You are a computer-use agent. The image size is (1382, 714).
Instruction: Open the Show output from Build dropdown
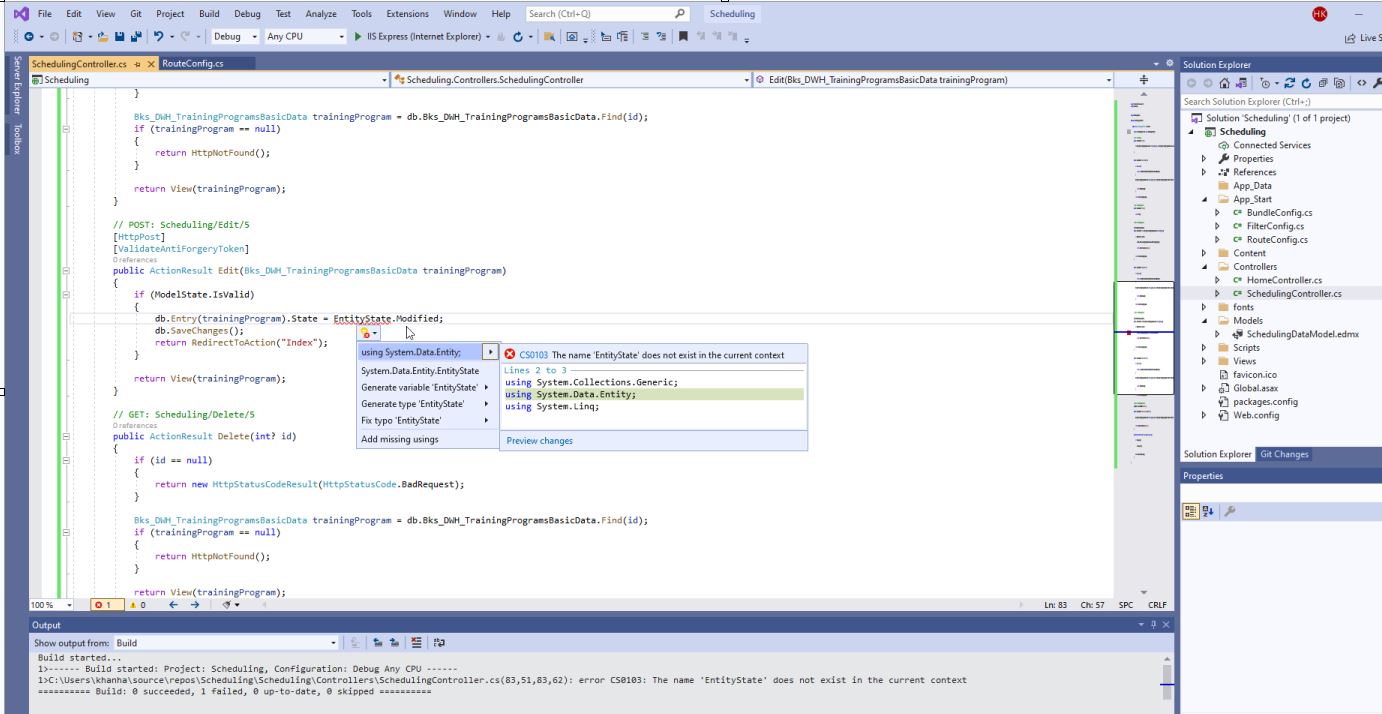click(x=226, y=643)
